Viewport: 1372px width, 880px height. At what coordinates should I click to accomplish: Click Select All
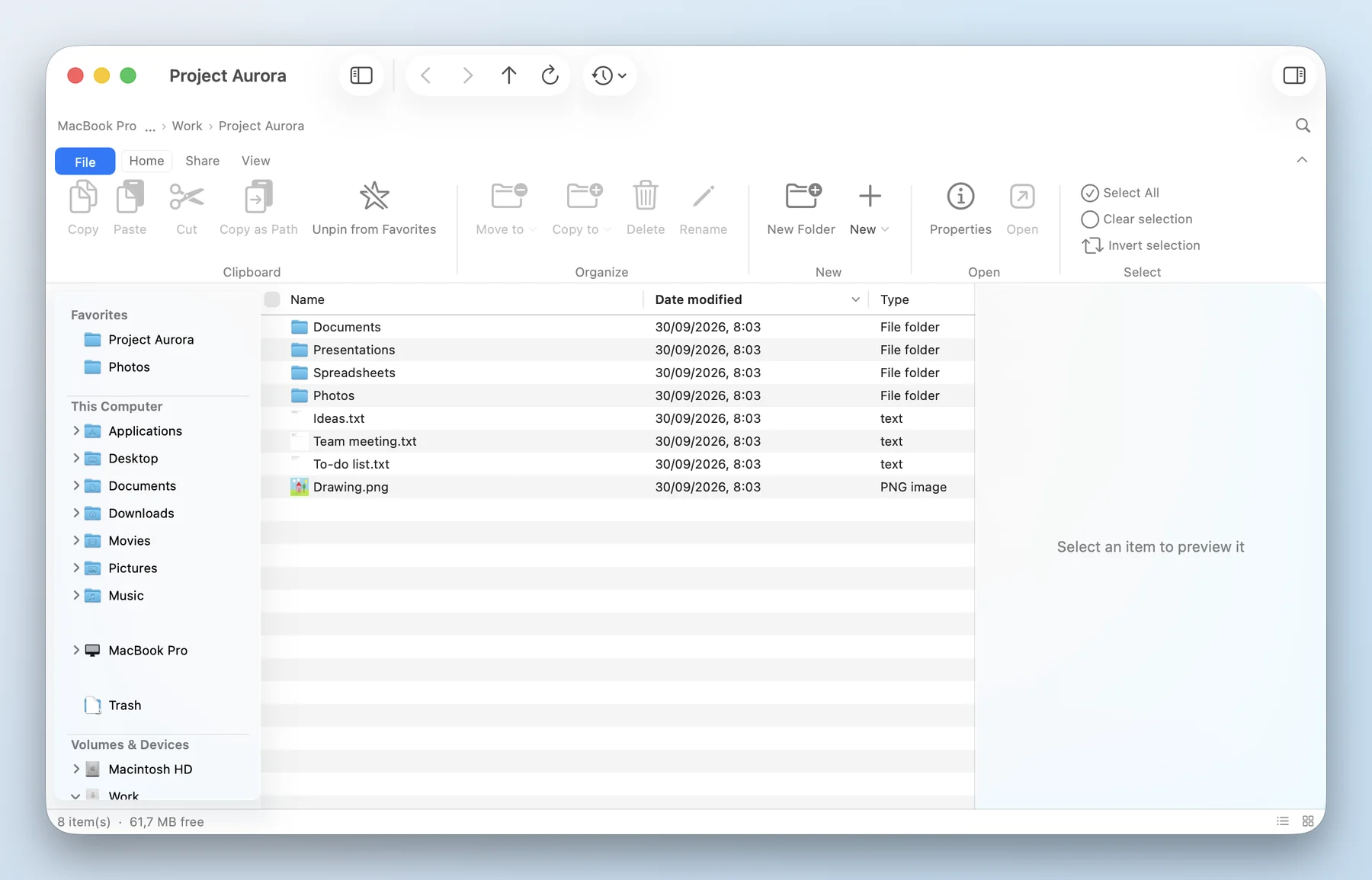(x=1120, y=193)
